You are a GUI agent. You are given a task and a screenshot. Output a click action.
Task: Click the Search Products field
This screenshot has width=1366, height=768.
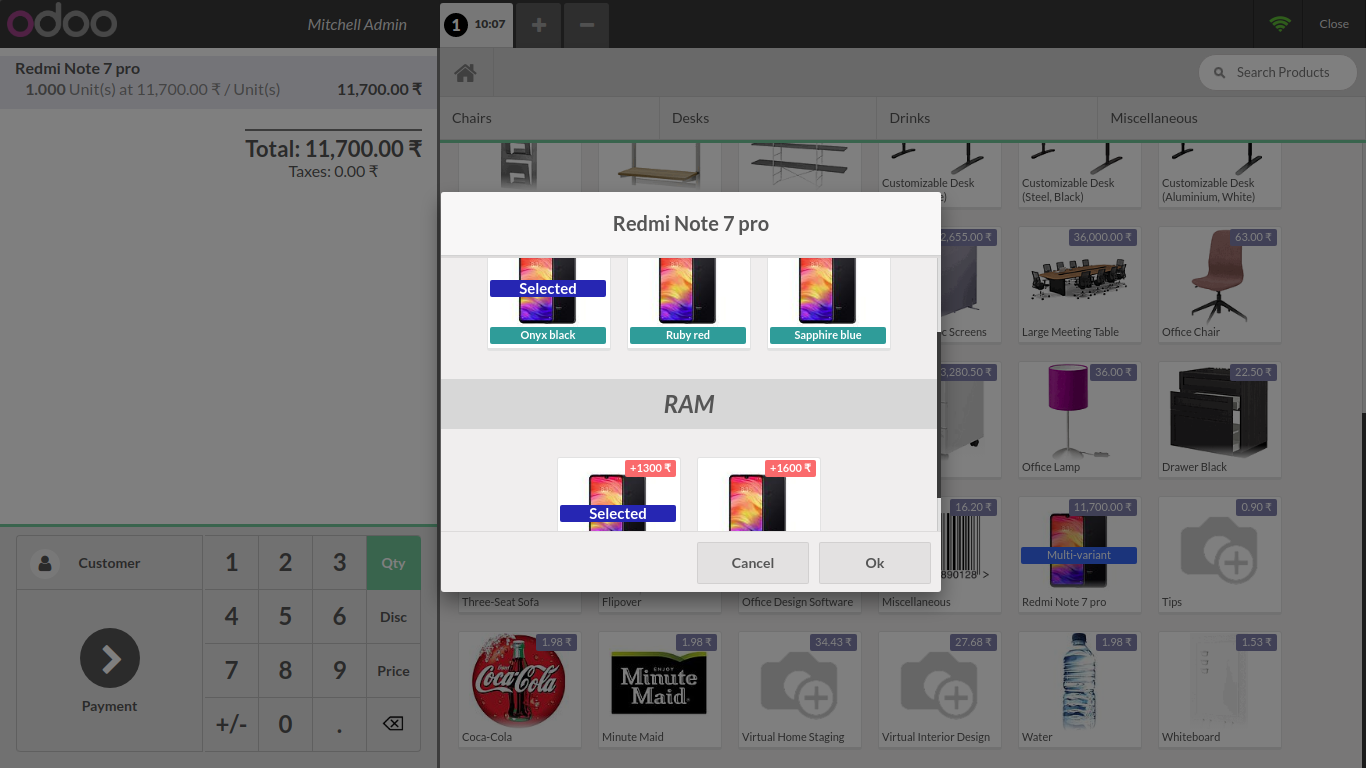point(1278,73)
